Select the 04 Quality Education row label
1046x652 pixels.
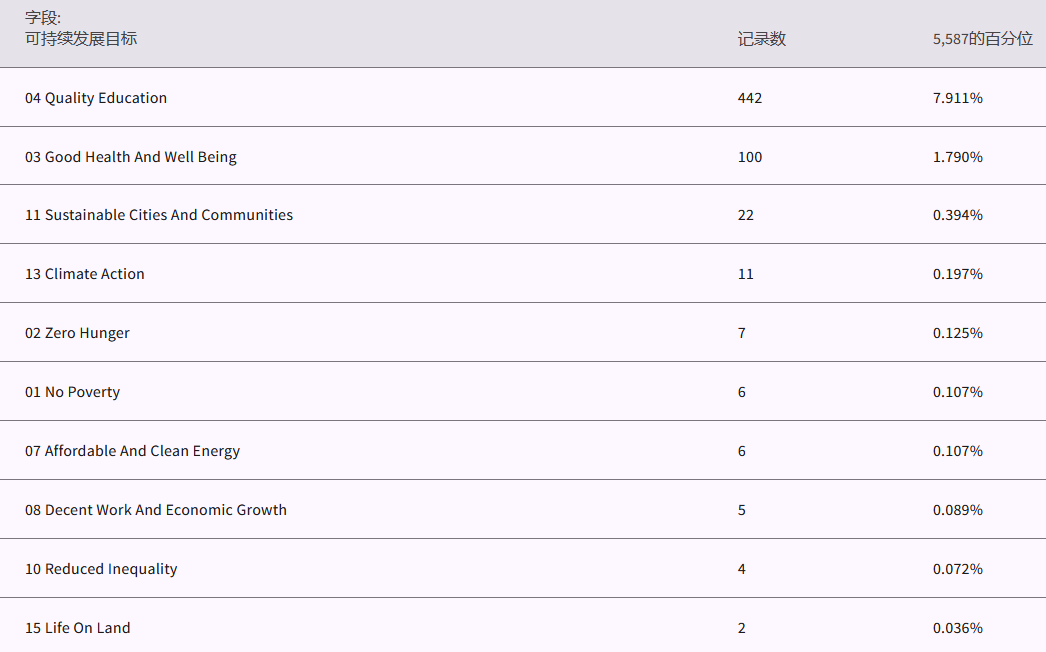click(x=96, y=98)
